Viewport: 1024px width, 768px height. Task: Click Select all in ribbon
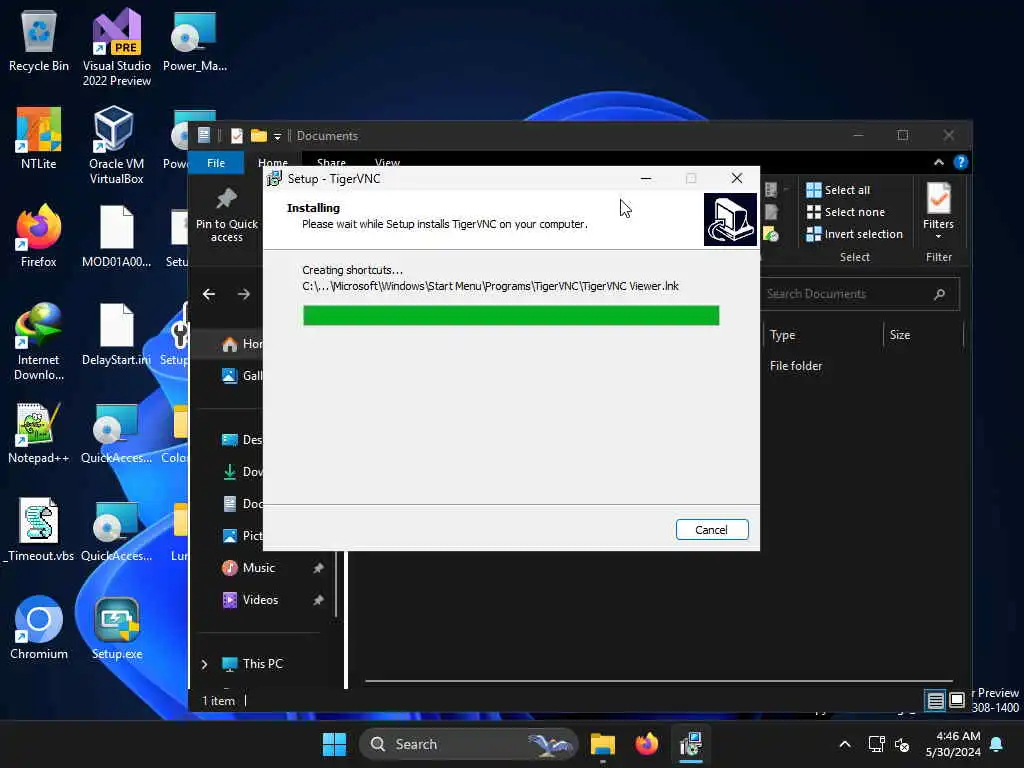pyautogui.click(x=838, y=190)
